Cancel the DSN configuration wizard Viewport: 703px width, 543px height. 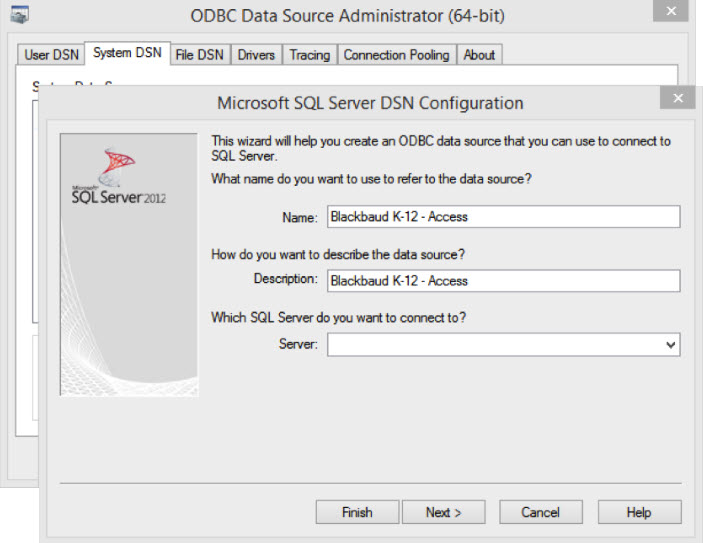point(541,512)
